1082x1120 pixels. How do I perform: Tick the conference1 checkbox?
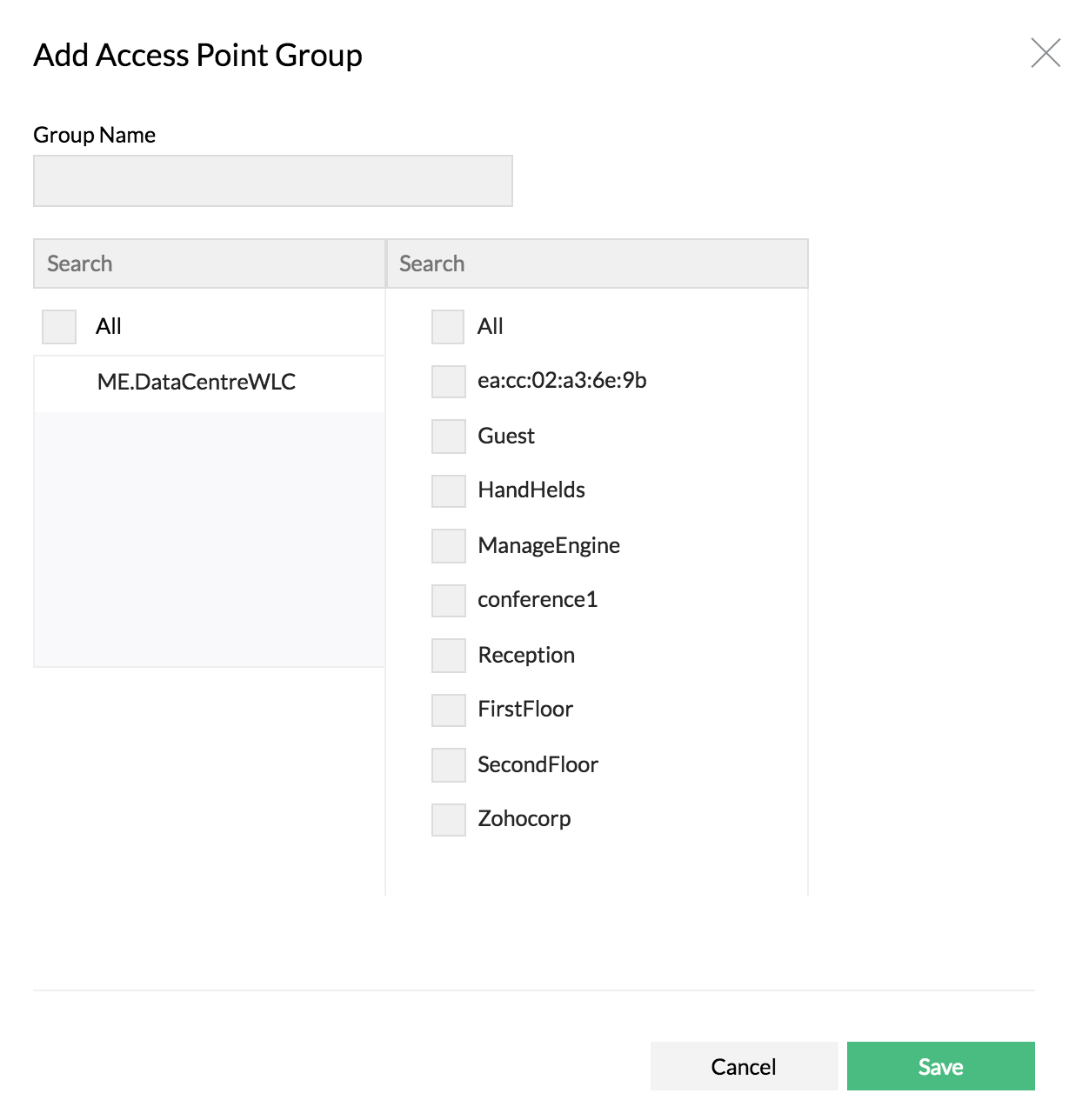click(448, 600)
